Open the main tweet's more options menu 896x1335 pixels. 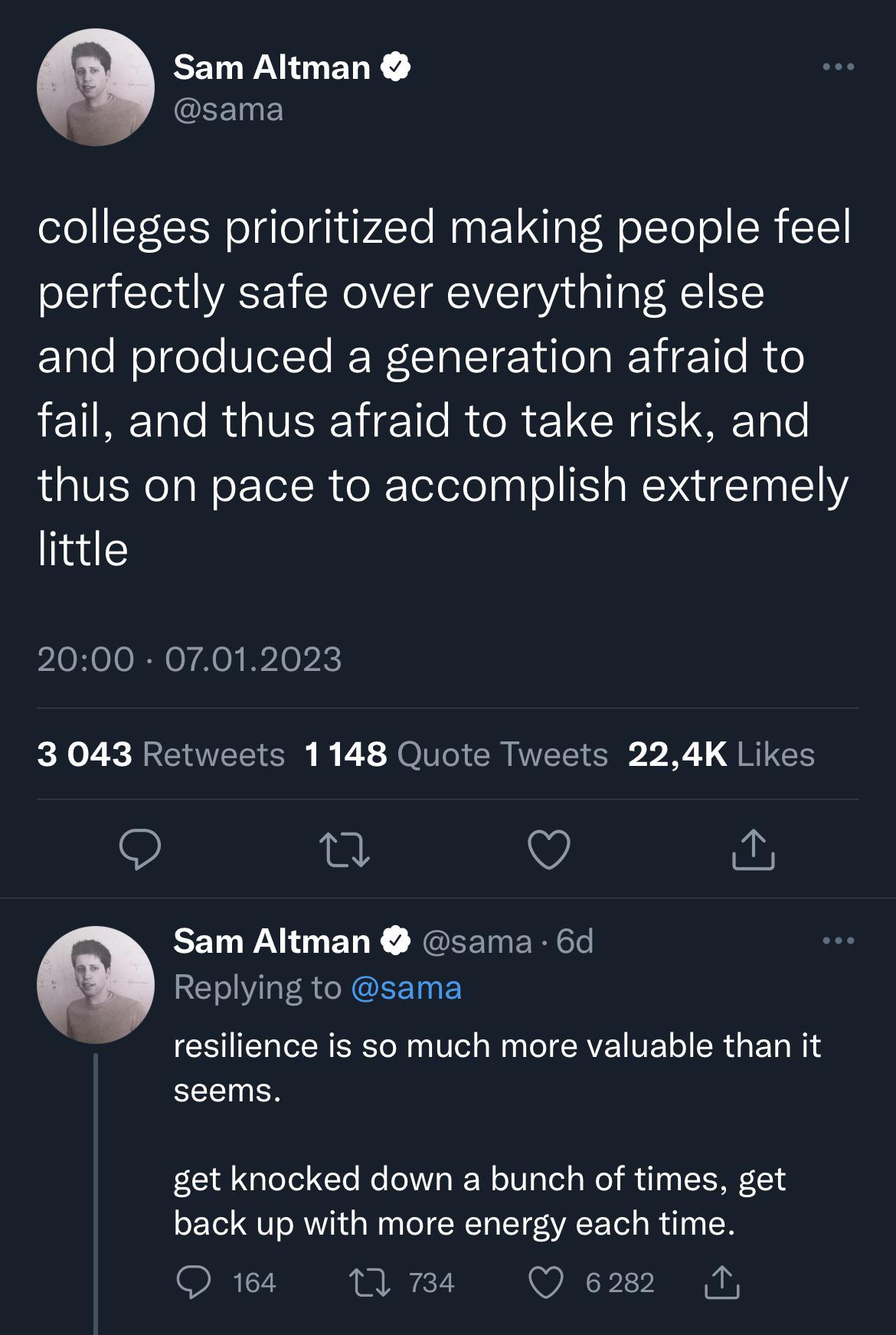point(838,67)
